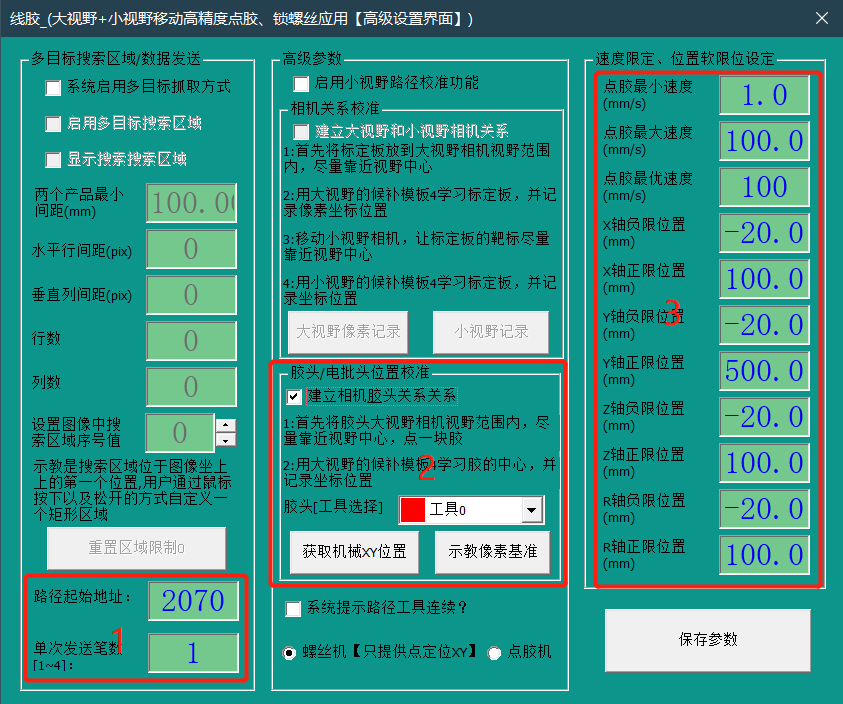Close the 线胶 advanced settings window
843x704 pixels.
coord(820,18)
